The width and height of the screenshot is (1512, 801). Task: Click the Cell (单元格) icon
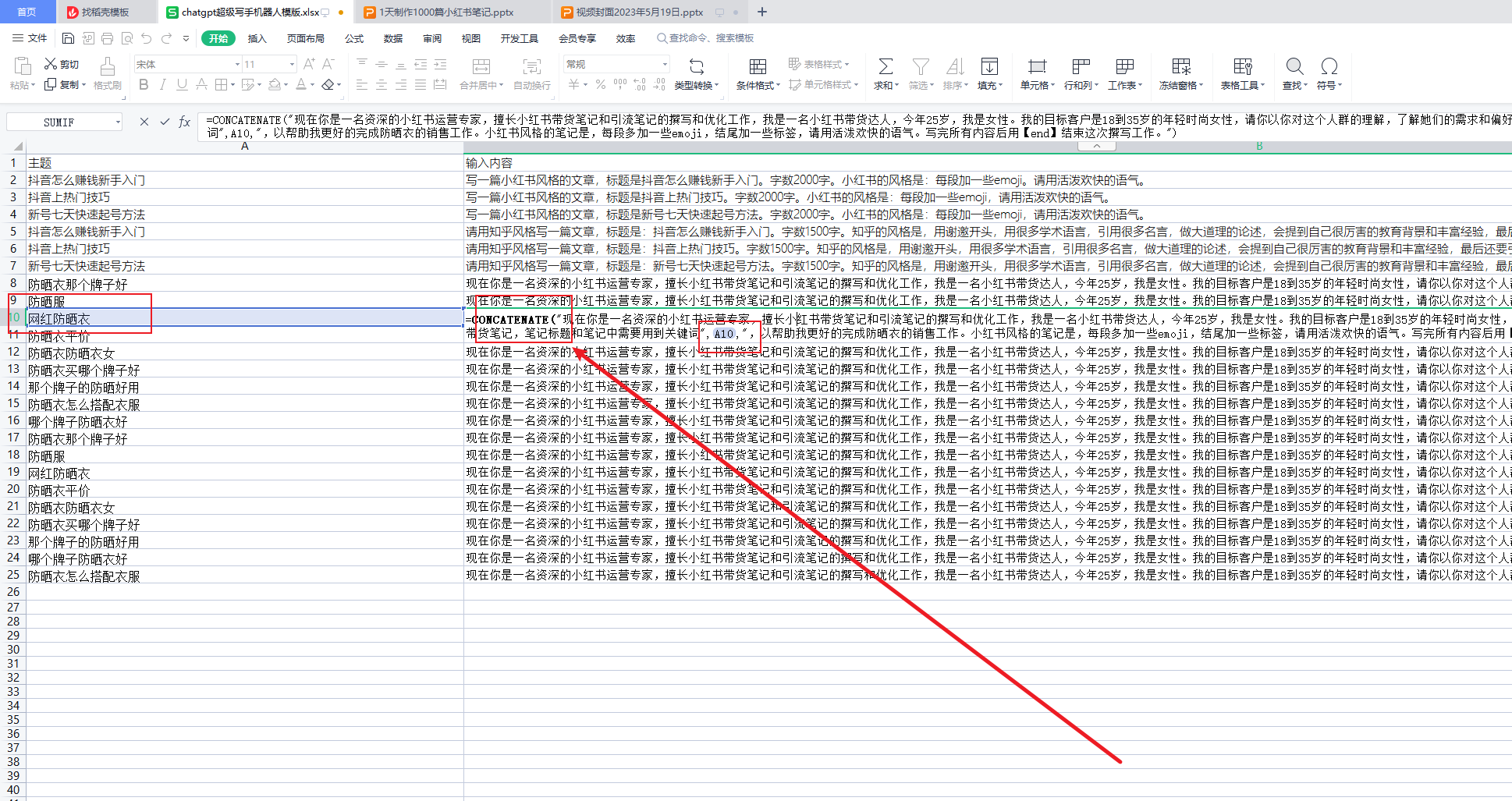click(1037, 67)
